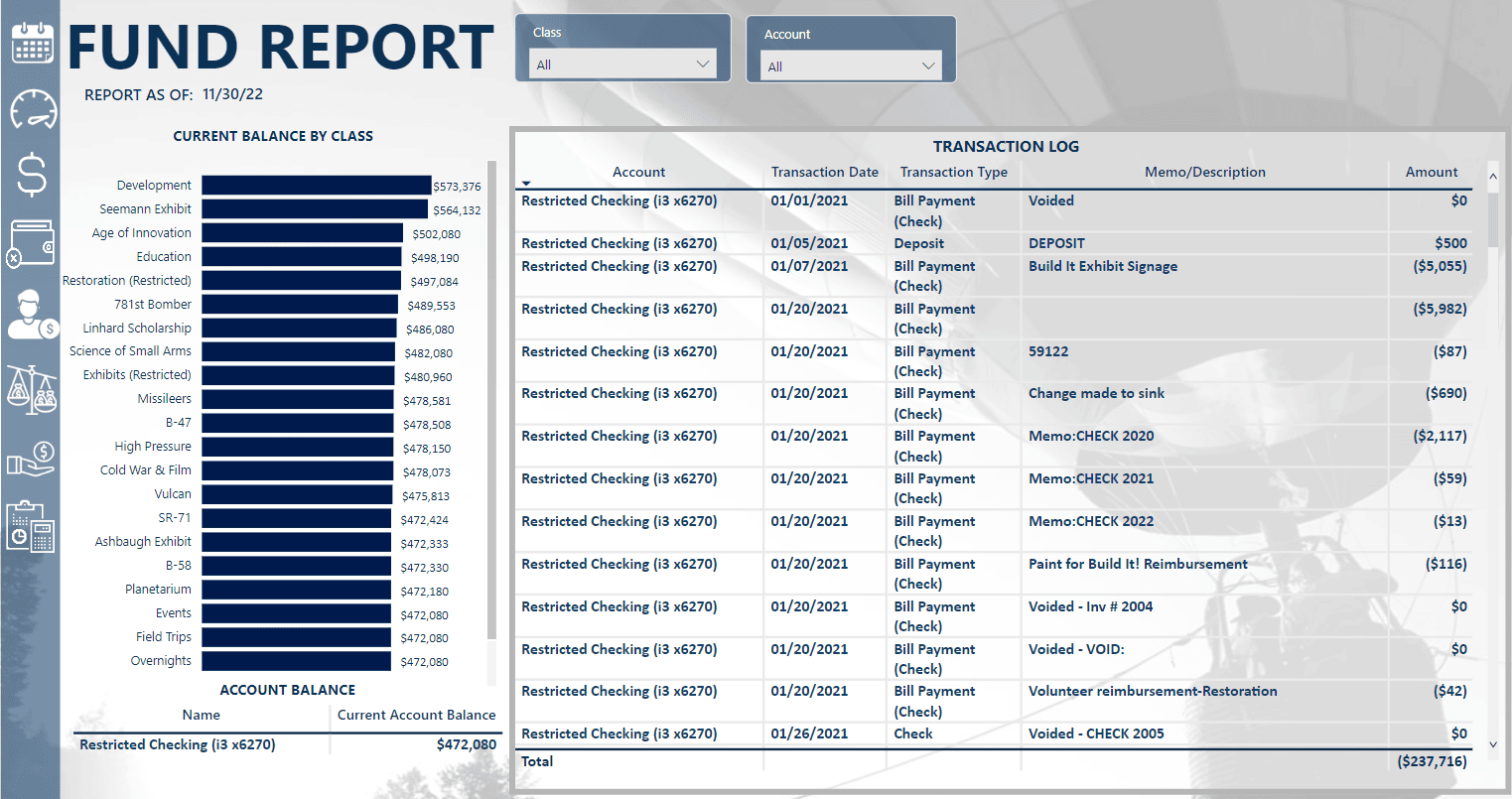The height and width of the screenshot is (799, 1512).
Task: Click the 59122 memo cell
Action: pyautogui.click(x=1048, y=351)
